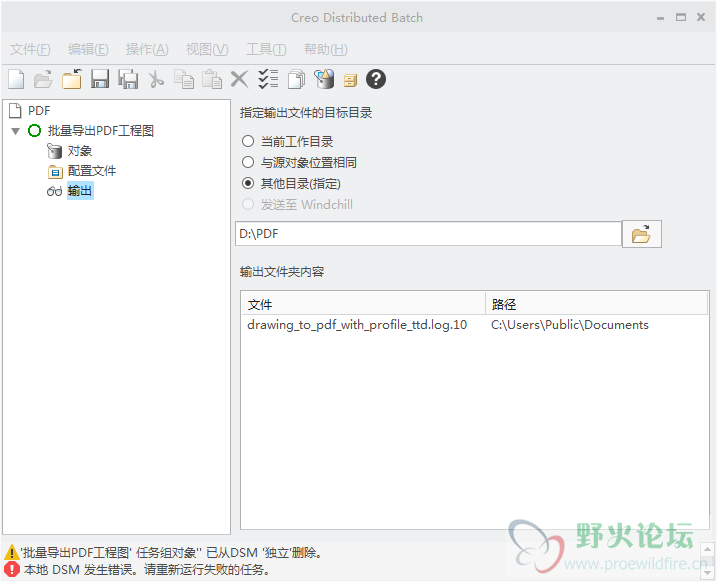Click the Open file toolbar icon
717x582 pixels.
pyautogui.click(x=43, y=79)
